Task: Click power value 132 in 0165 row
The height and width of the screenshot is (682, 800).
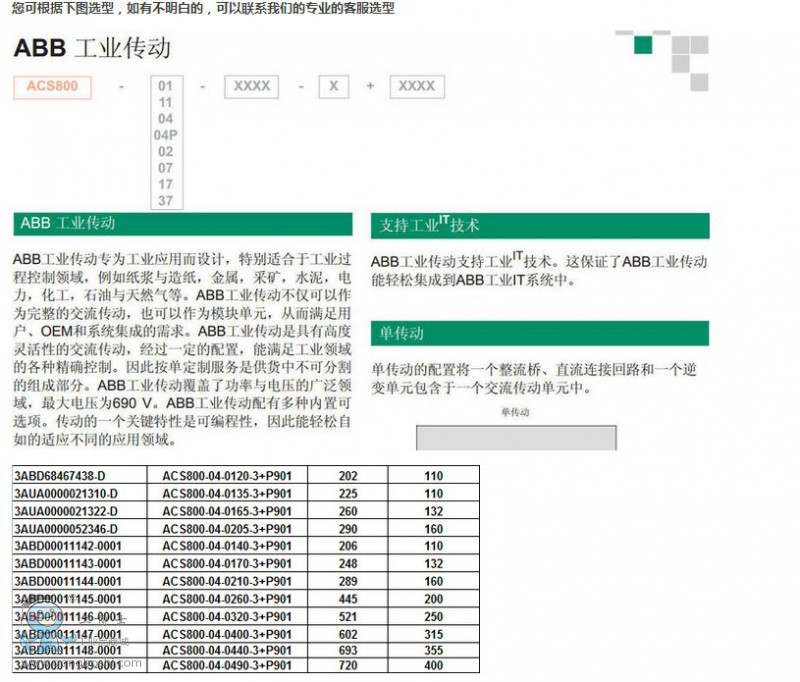Action: [434, 511]
